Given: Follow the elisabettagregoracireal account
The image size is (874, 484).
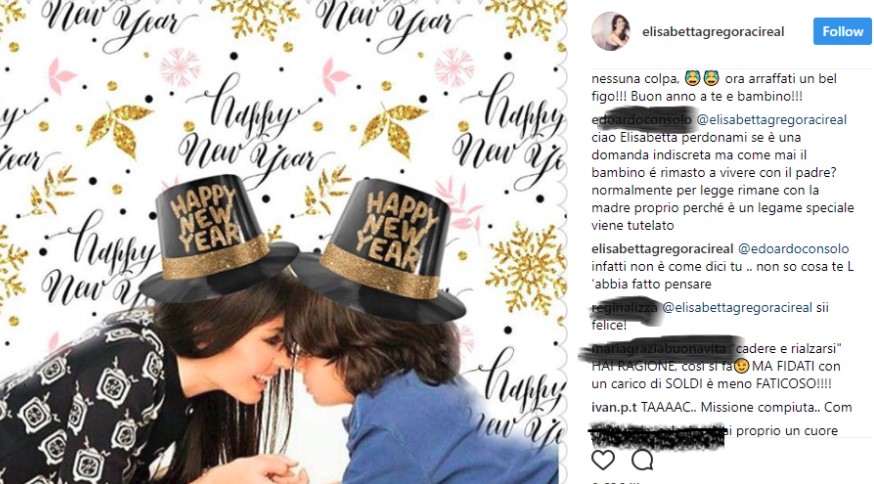Looking at the screenshot, I should tap(842, 31).
